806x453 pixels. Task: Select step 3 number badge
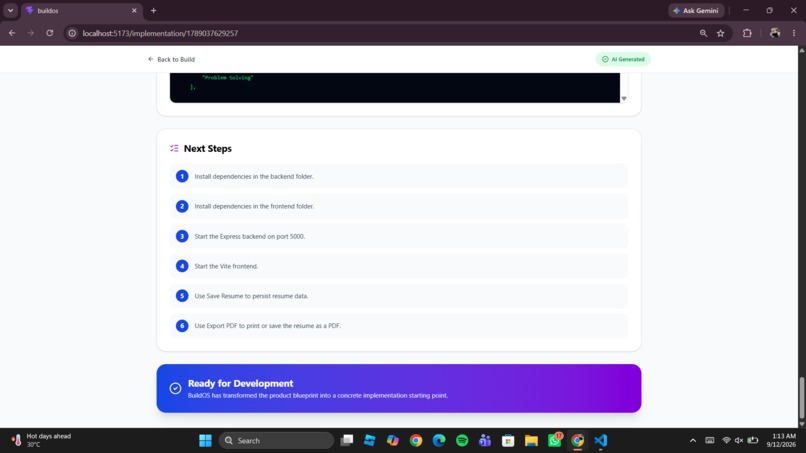pos(182,236)
